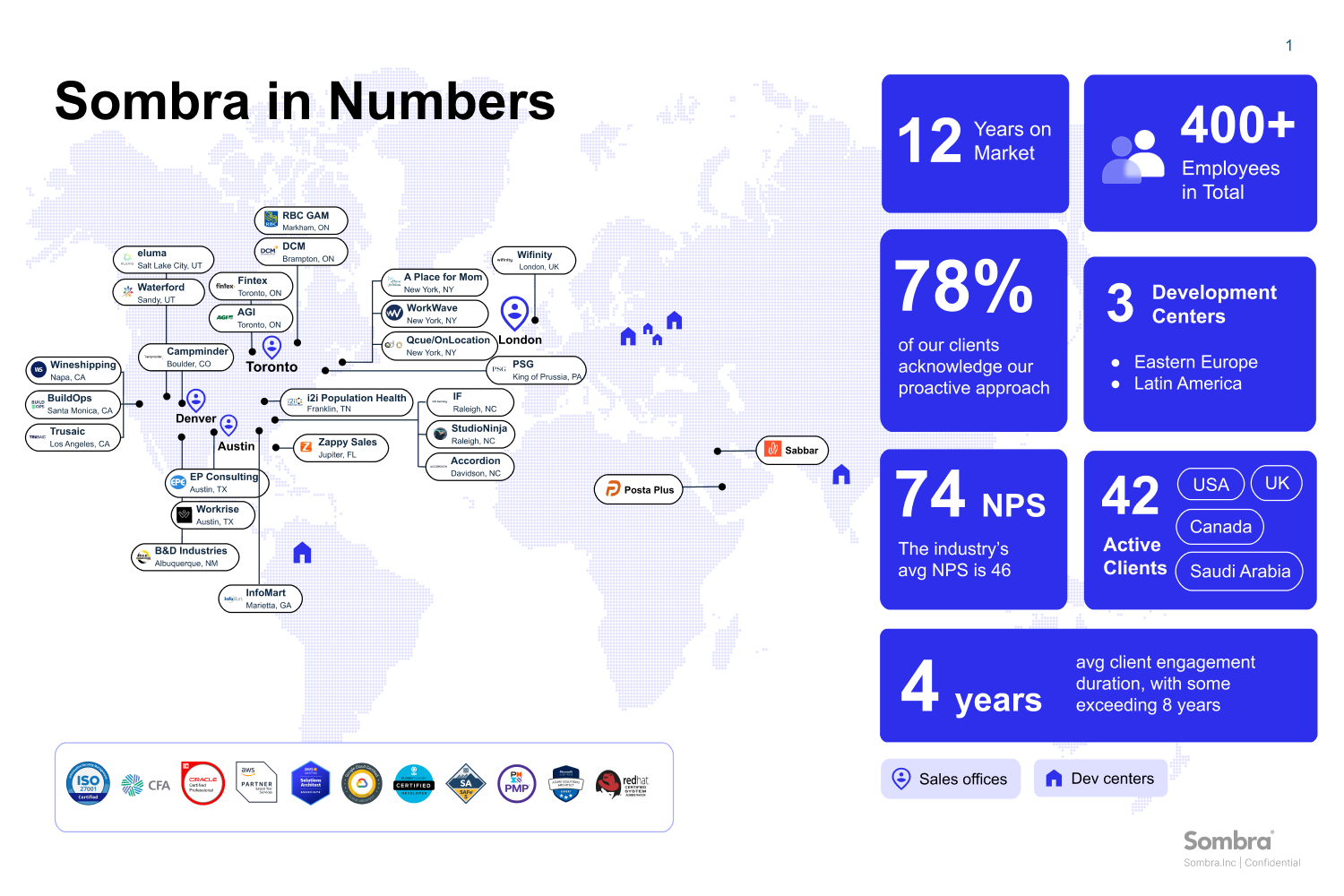This screenshot has width=1344, height=896.
Task: Select the Sales offices legend item
Action: click(951, 779)
